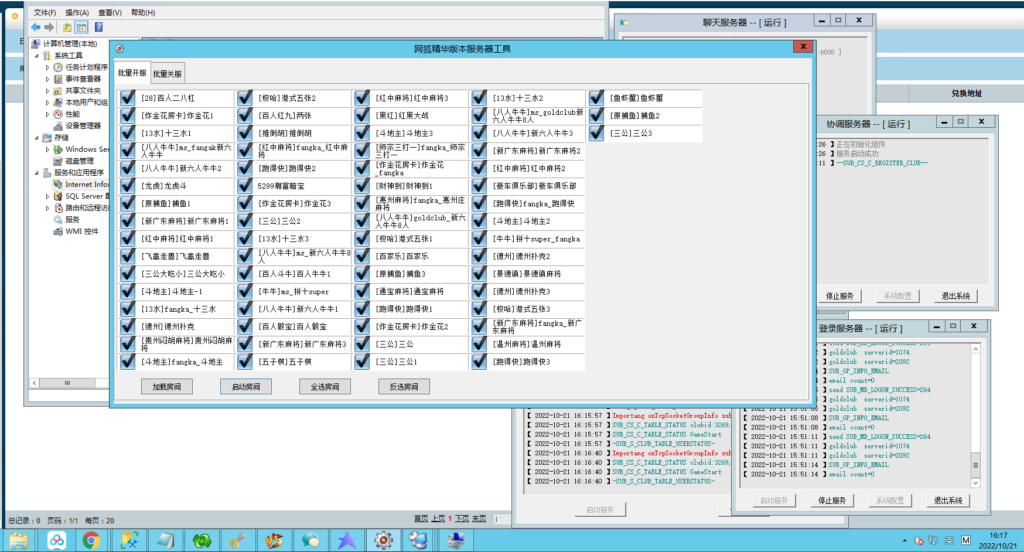Click the page number input field
This screenshot has width=1024, height=552.
pos(500,519)
